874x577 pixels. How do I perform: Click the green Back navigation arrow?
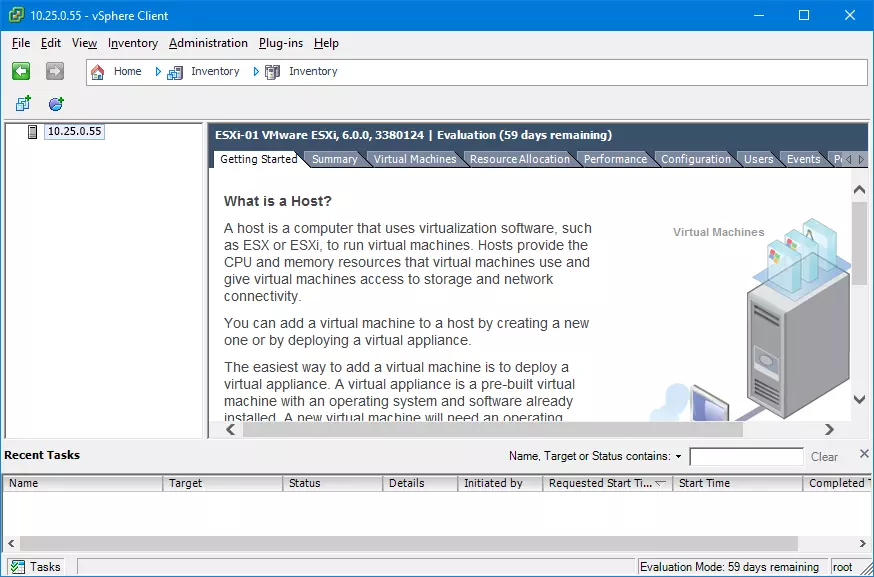tap(21, 71)
